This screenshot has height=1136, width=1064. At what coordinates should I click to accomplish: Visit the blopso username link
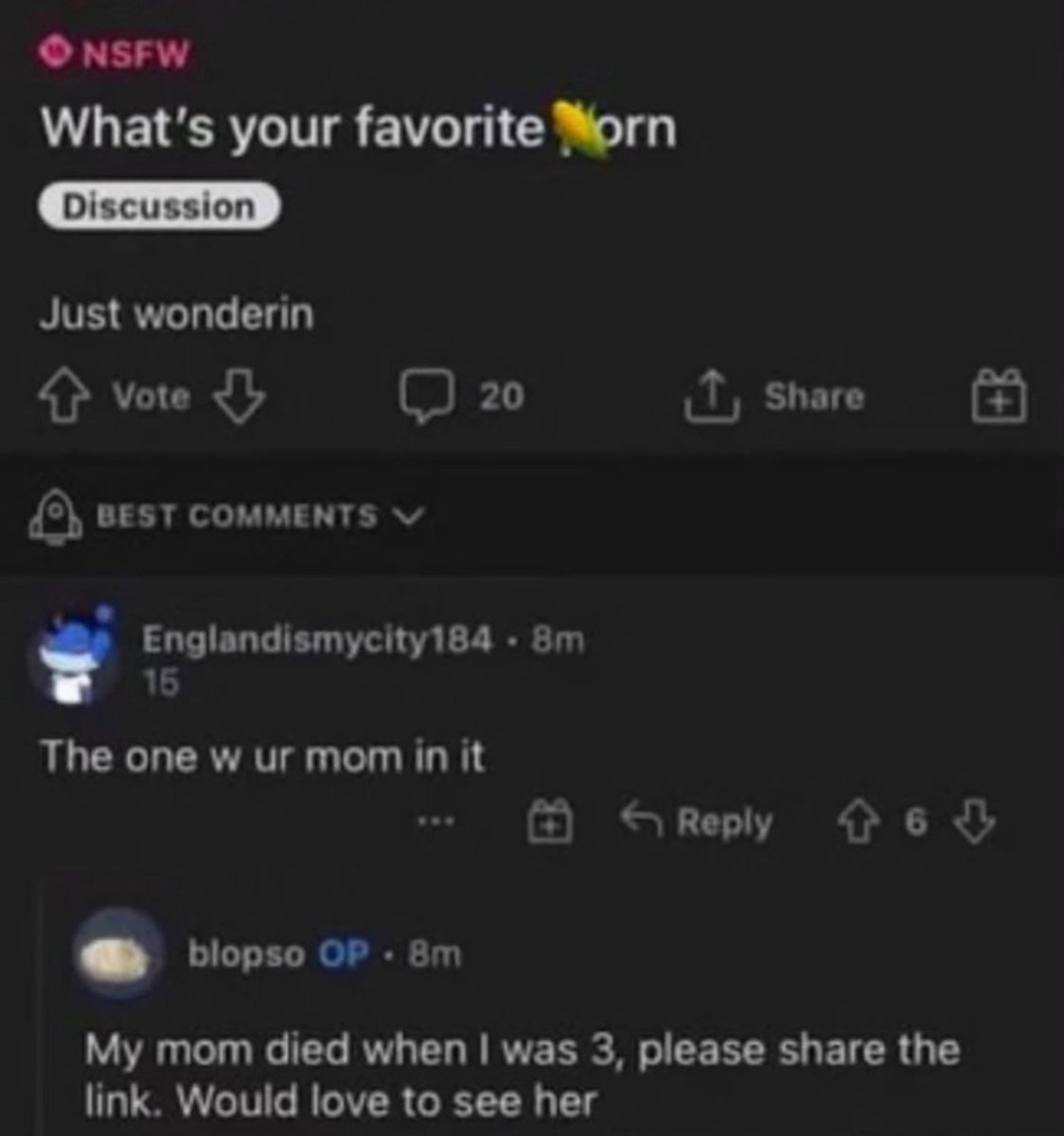247,954
